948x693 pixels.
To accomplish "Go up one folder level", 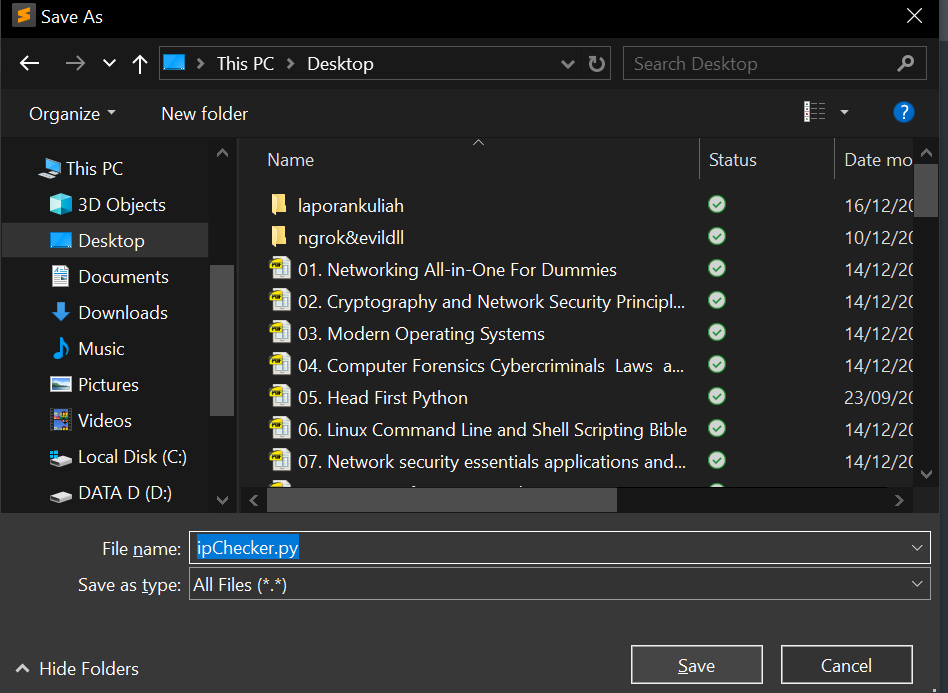I will tap(139, 63).
